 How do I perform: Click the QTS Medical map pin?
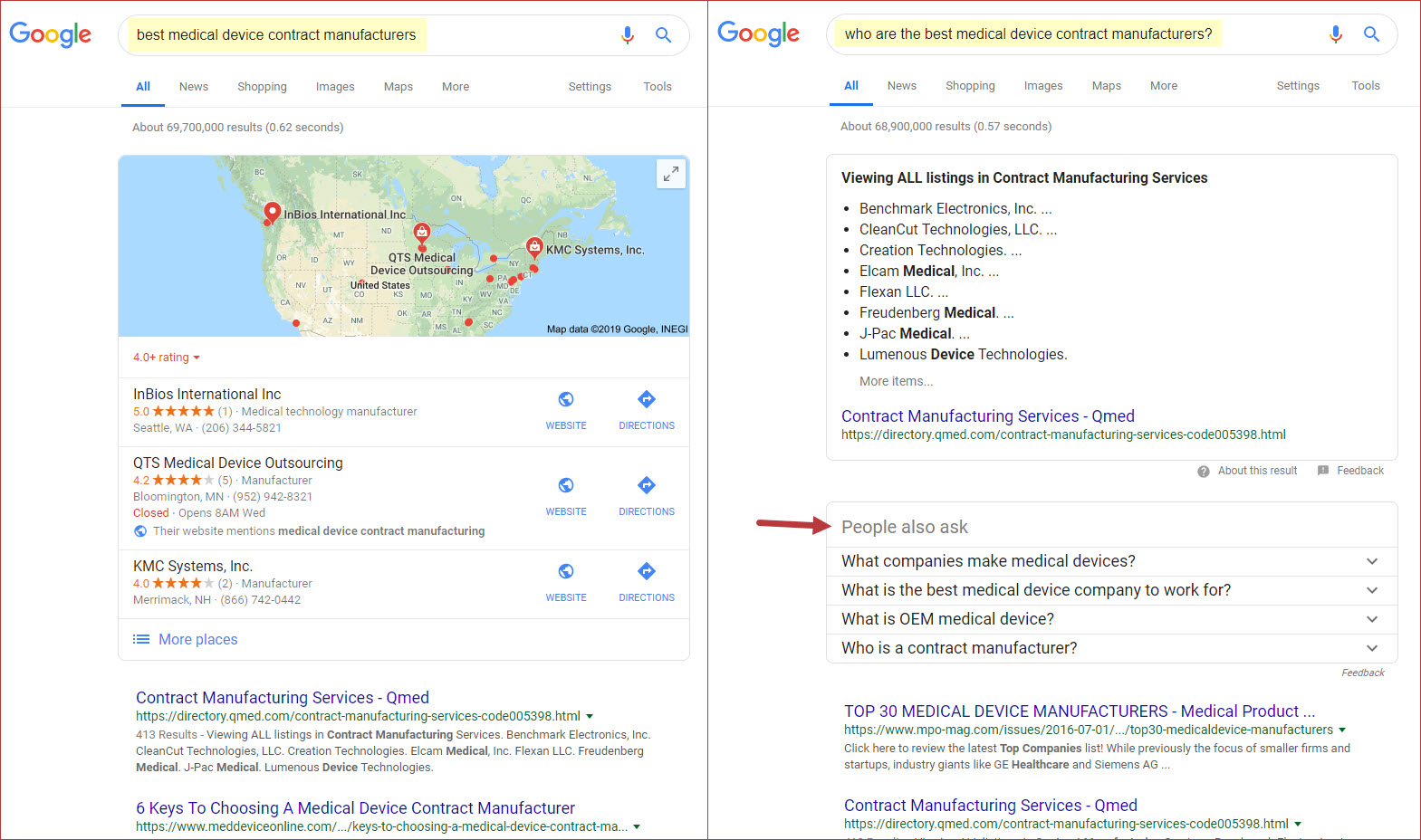click(x=422, y=234)
